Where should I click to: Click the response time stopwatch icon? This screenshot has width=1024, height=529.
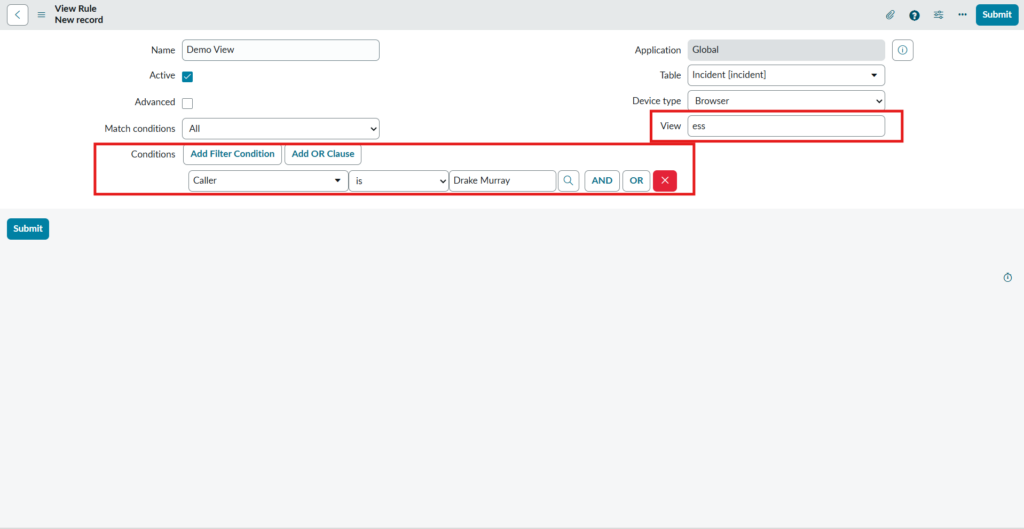1008,278
